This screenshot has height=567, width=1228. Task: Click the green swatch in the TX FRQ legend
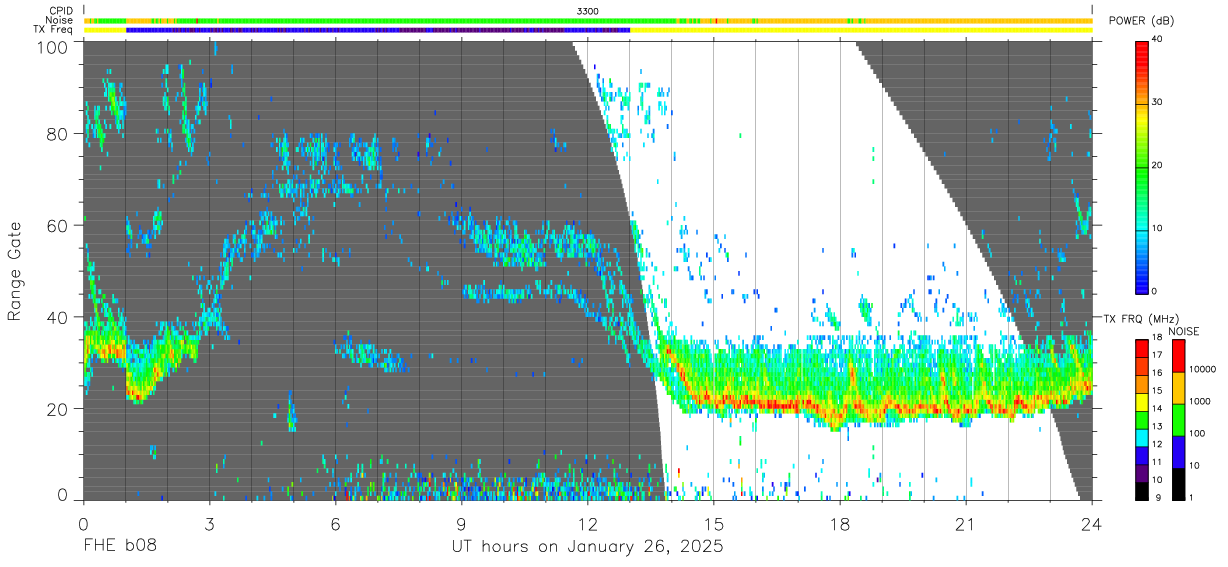[1141, 420]
